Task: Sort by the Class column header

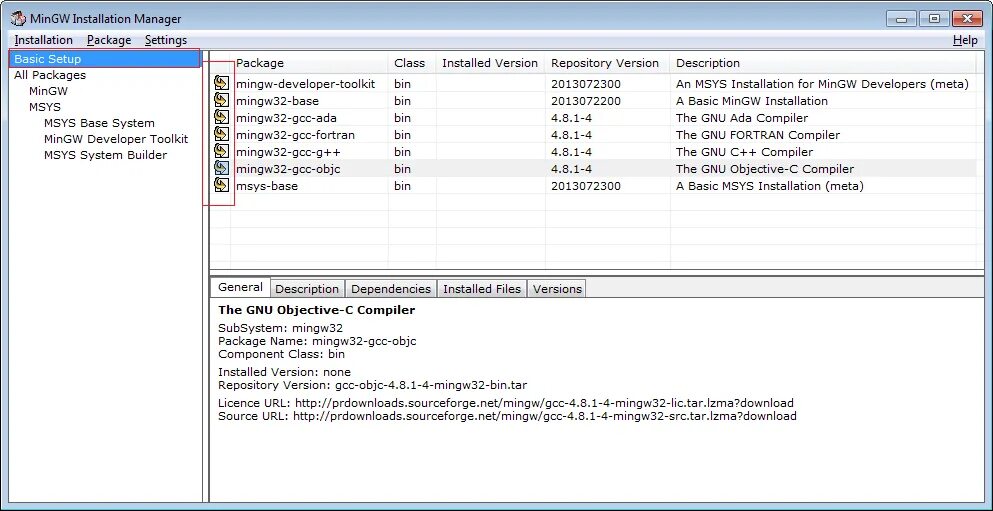Action: (x=412, y=63)
